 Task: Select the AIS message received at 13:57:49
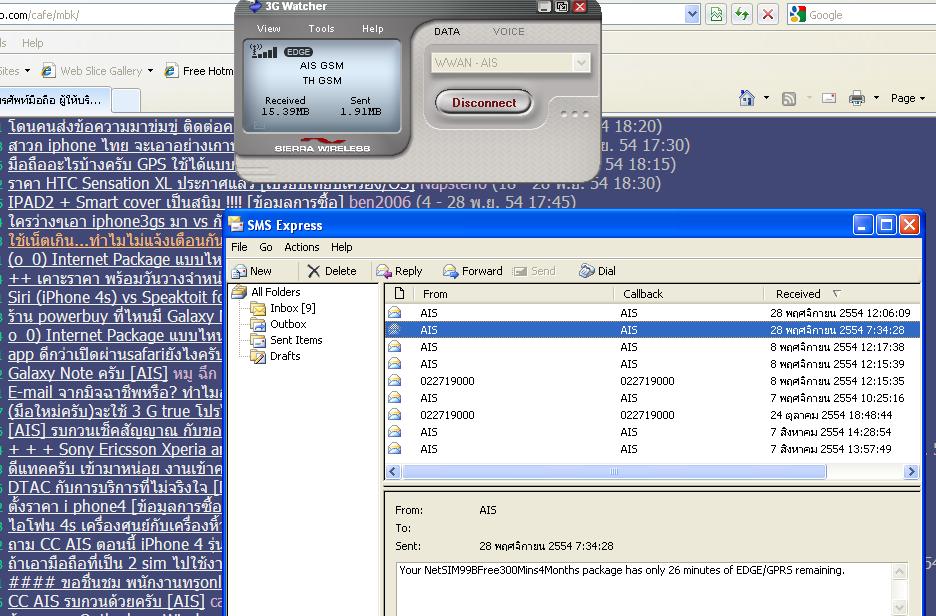(x=652, y=449)
